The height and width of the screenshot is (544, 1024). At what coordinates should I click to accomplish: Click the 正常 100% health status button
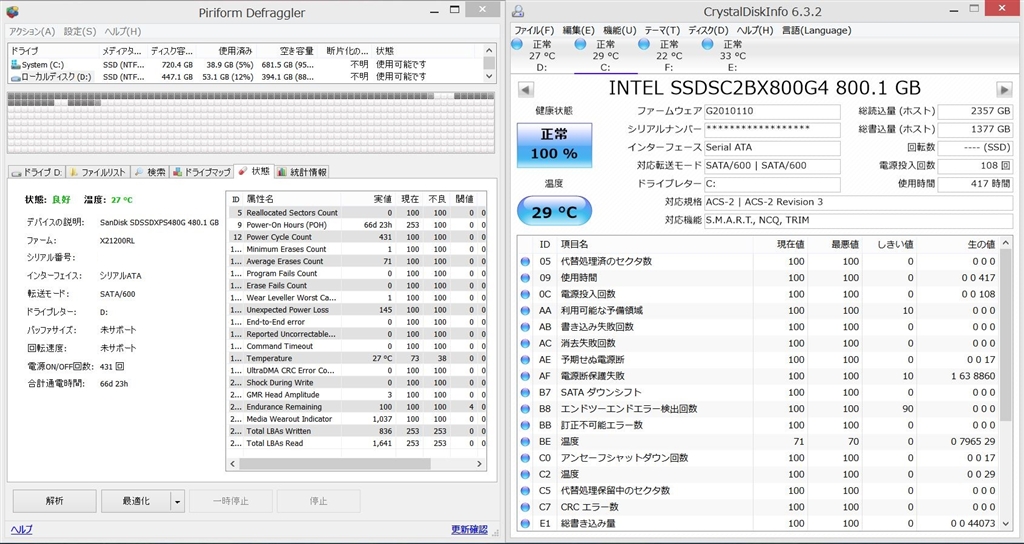pos(553,146)
